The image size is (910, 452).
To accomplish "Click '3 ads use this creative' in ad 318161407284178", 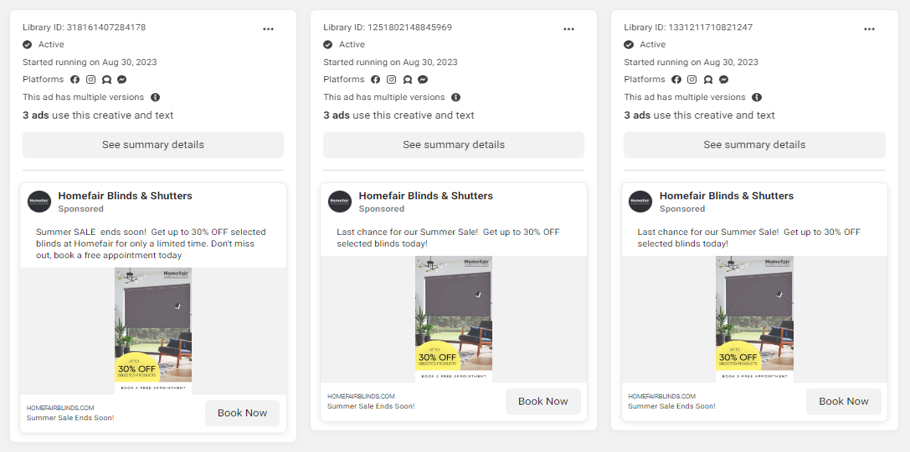I will coord(98,115).
